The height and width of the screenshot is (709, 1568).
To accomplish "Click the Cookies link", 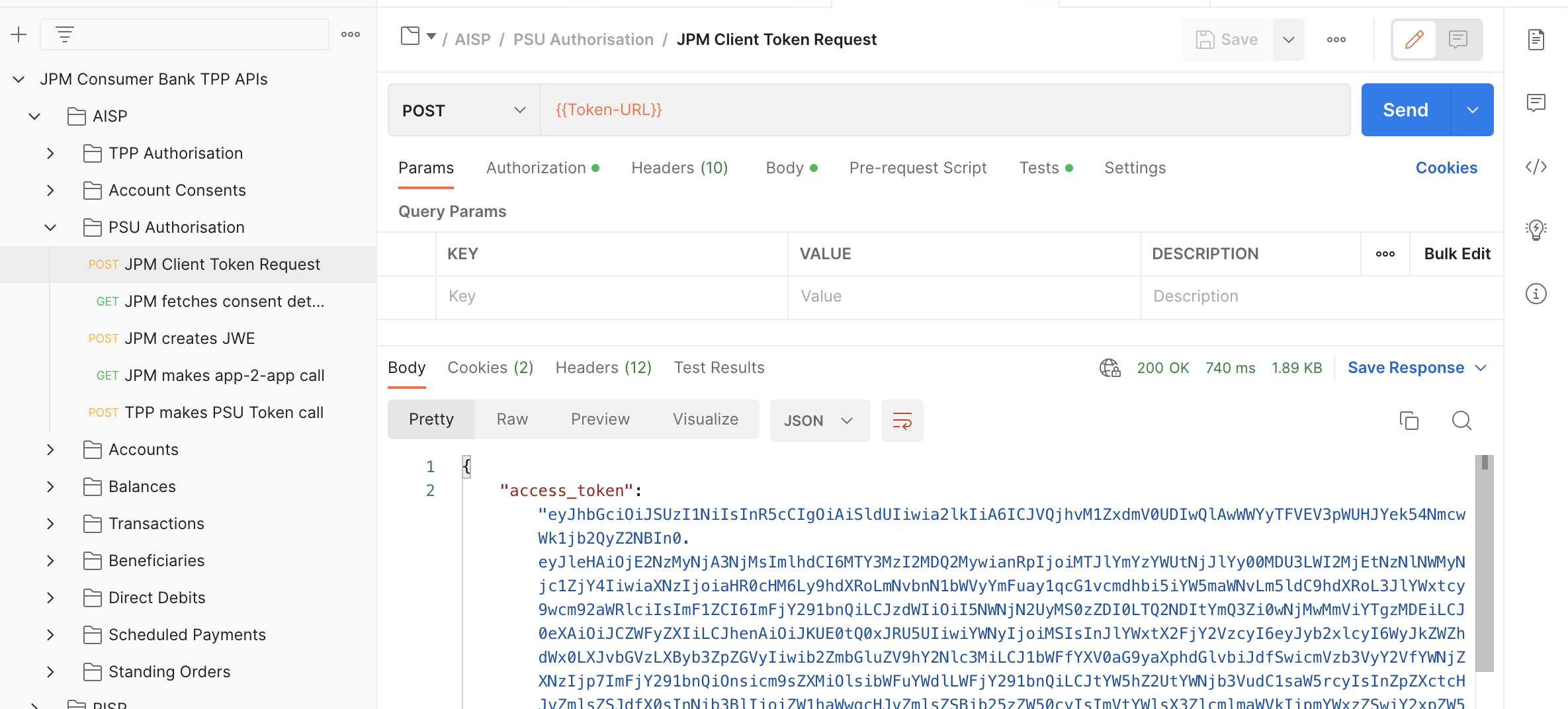I will pos(1446,168).
